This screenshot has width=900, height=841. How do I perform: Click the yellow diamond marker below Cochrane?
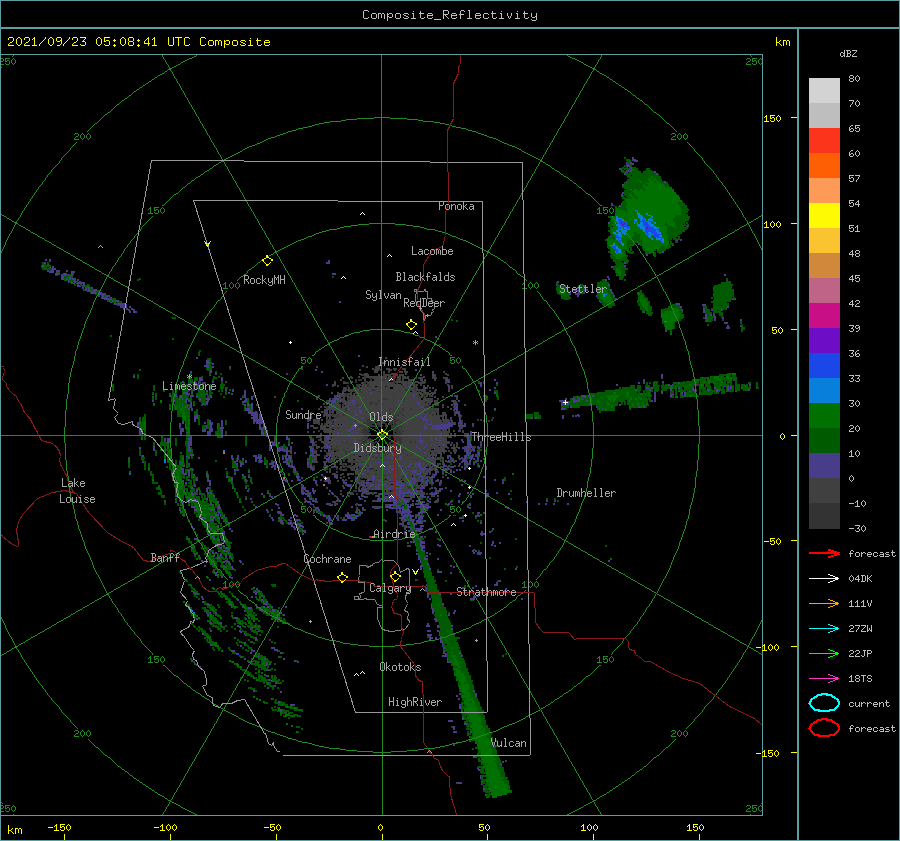pos(343,577)
